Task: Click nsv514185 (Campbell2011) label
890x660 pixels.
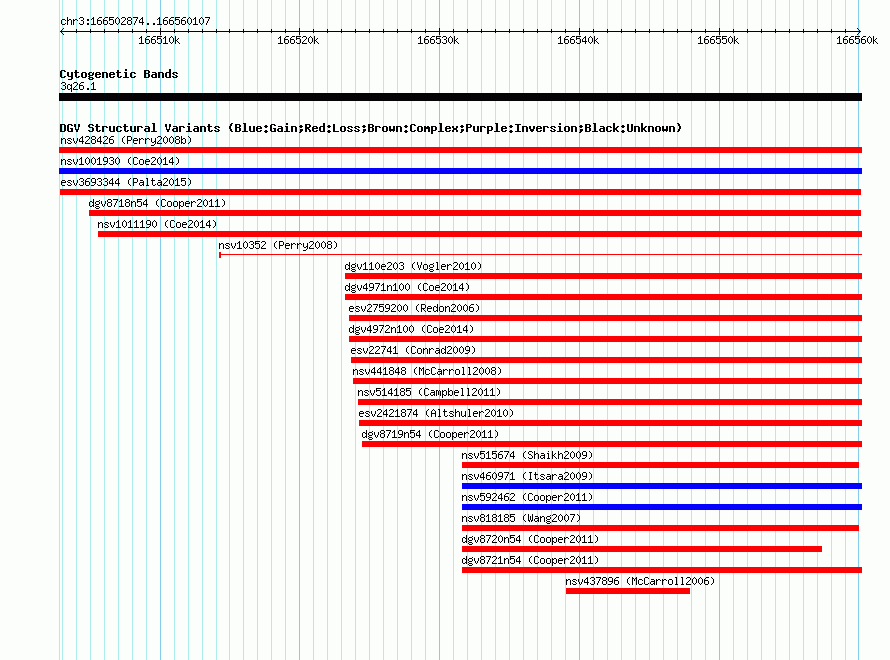Action: [x=429, y=392]
